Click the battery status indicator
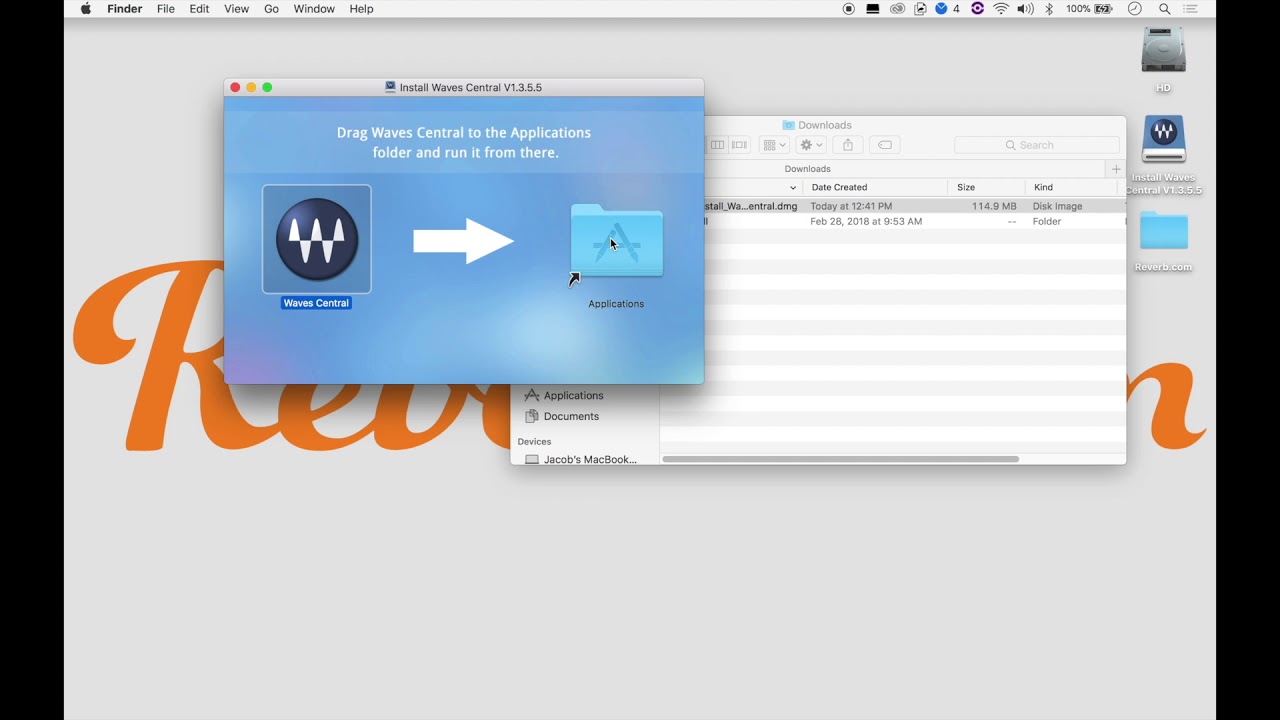The width and height of the screenshot is (1280, 720). click(1089, 9)
